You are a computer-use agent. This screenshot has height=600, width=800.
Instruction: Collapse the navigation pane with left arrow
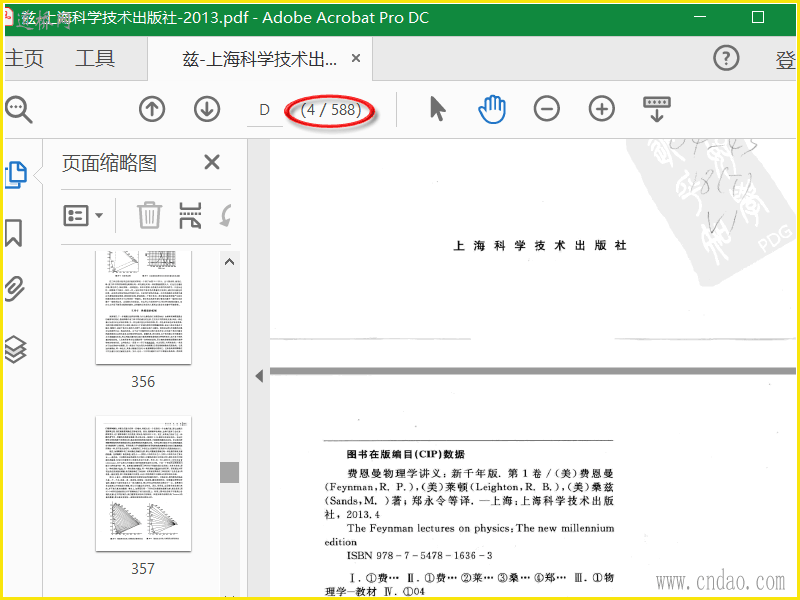tap(259, 377)
